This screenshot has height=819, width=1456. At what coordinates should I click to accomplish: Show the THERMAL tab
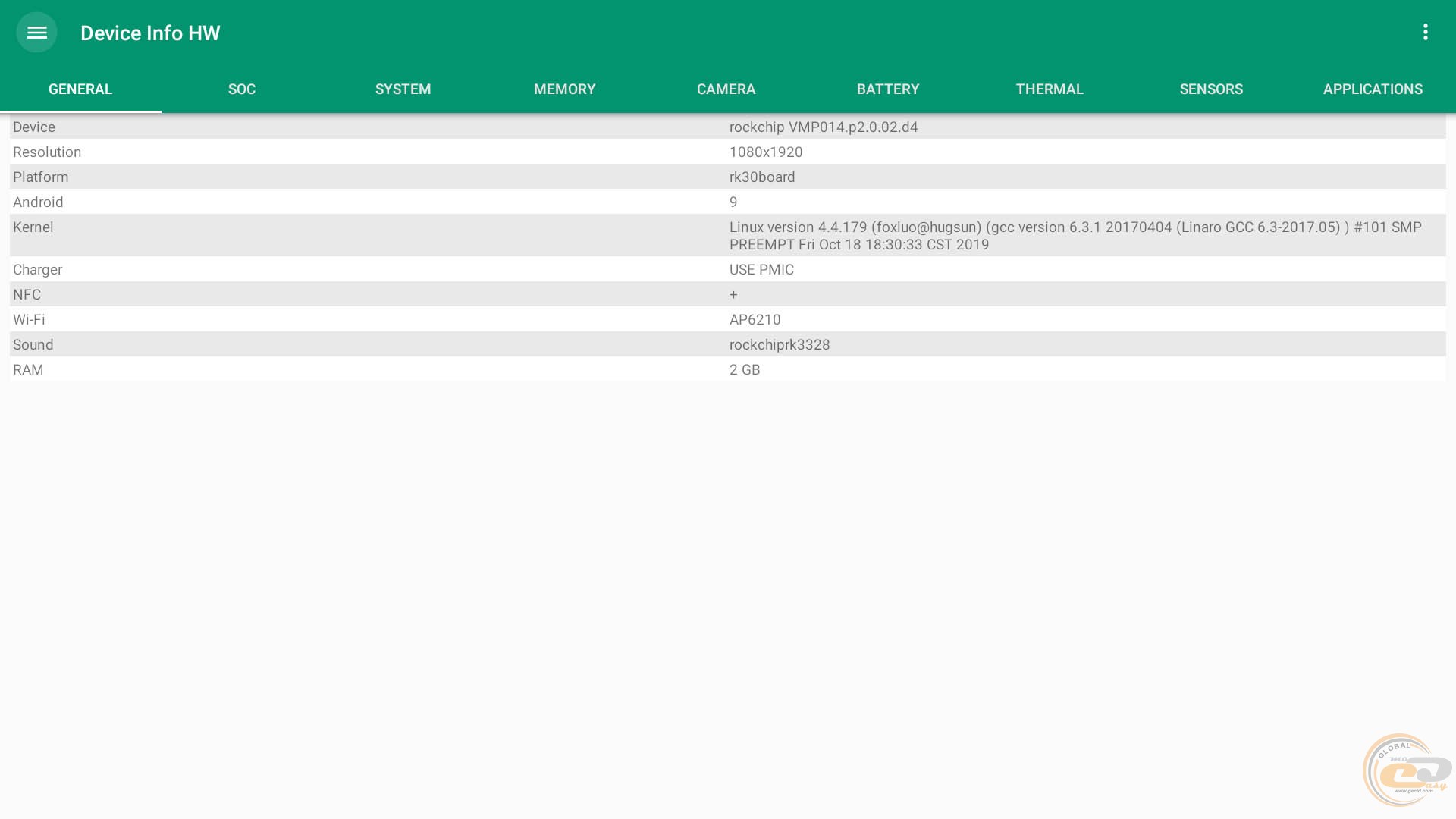(1050, 89)
